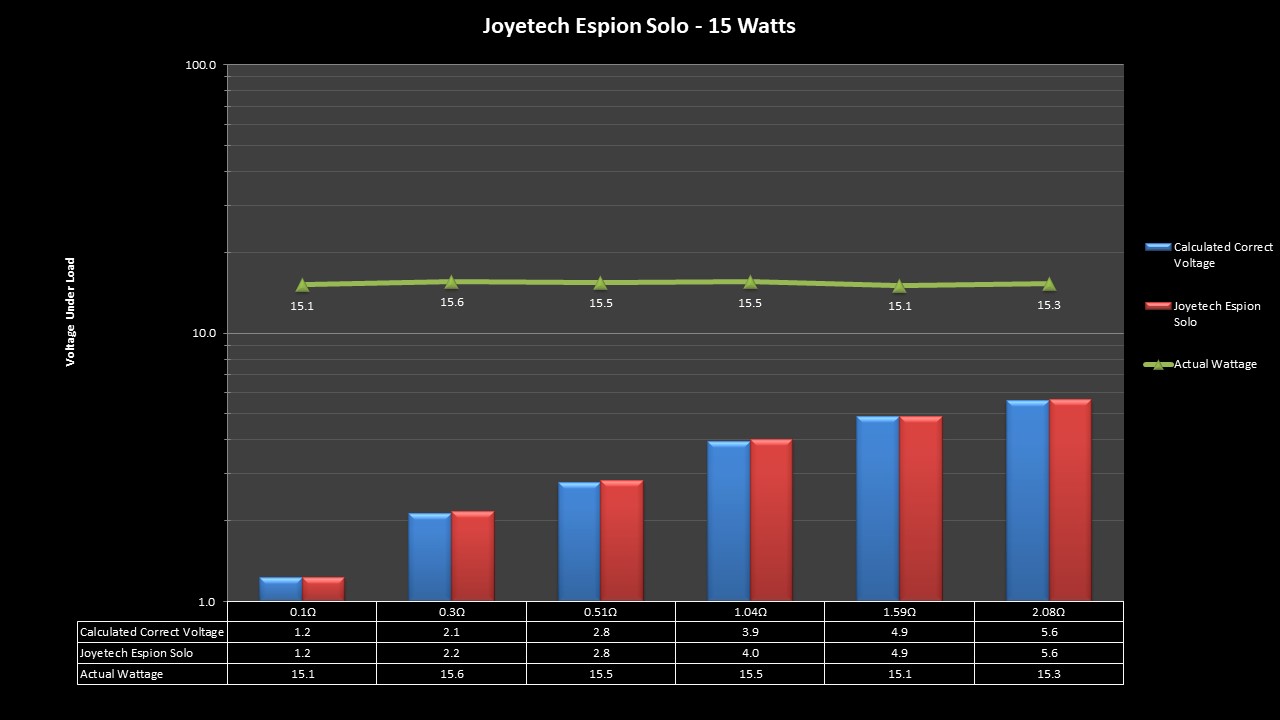
Task: Select the chart title Joyetech Espion Solo
Action: tap(639, 26)
